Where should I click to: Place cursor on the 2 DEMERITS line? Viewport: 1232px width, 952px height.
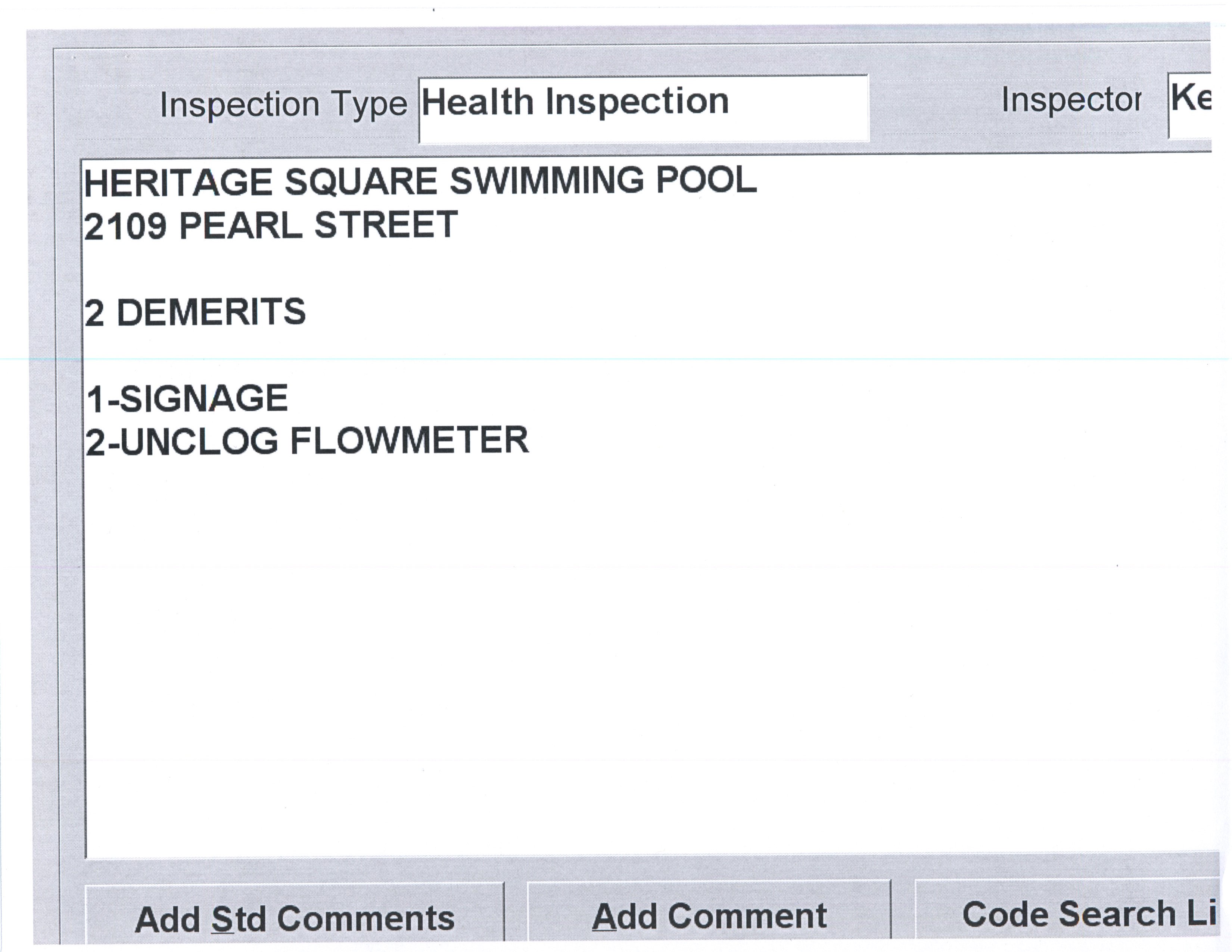point(195,312)
